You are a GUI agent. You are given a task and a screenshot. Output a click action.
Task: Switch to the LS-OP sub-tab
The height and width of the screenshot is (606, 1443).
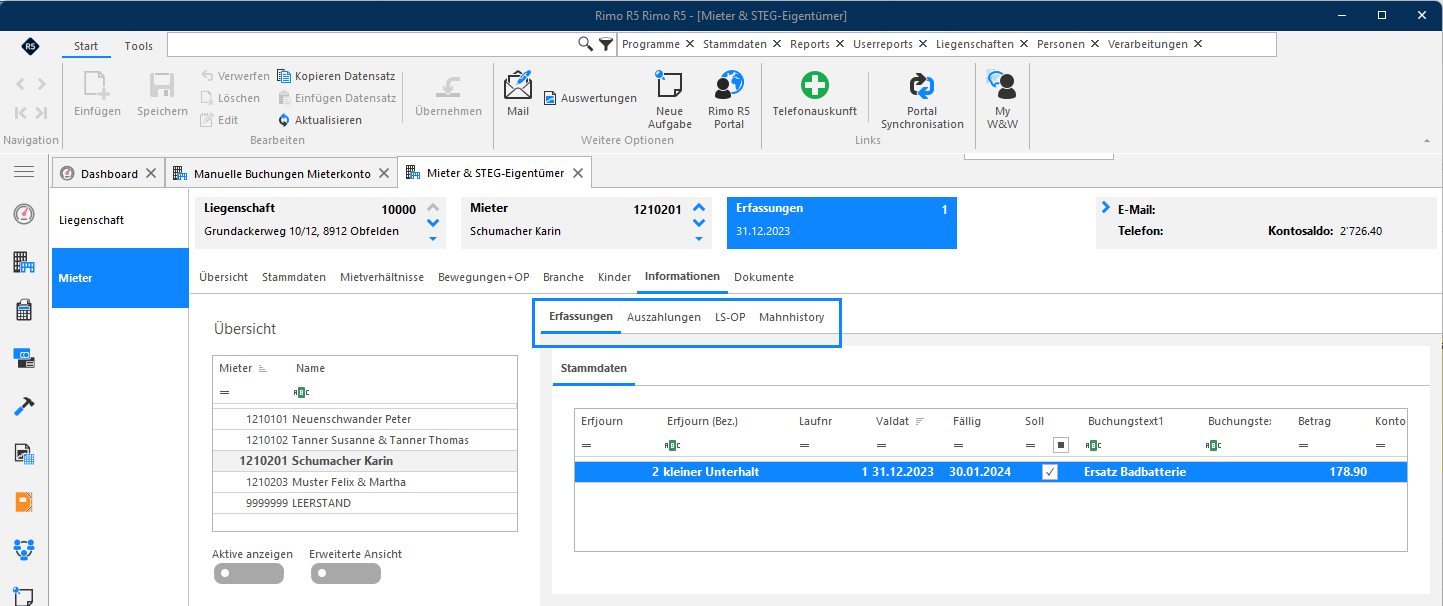[x=730, y=317]
